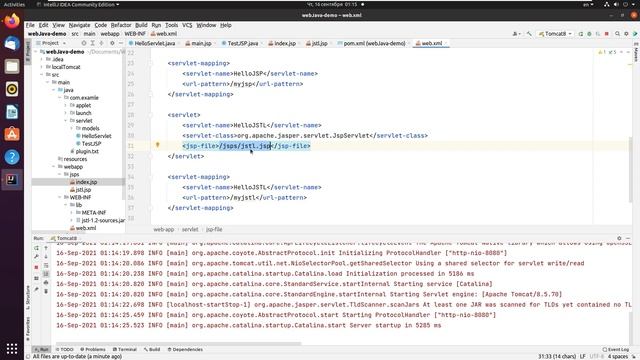Open the Tomcat8 run configuration dropdown
The image size is (640, 360).
pyautogui.click(x=555, y=34)
